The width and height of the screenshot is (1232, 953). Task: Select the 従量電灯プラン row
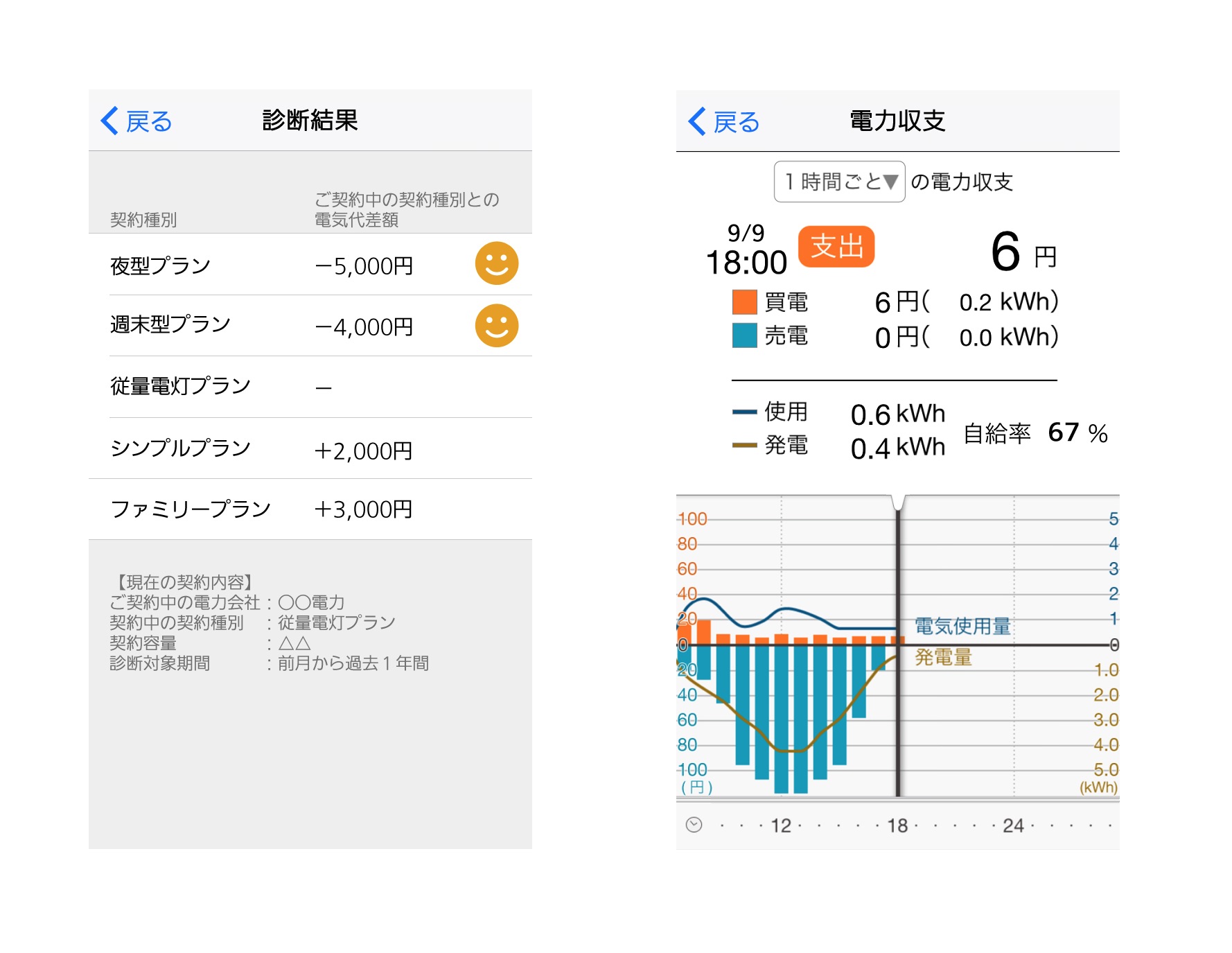pos(310,387)
